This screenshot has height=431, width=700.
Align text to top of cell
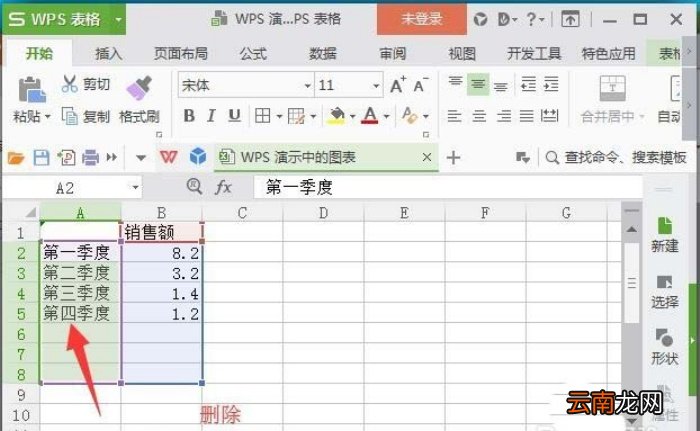pos(455,84)
